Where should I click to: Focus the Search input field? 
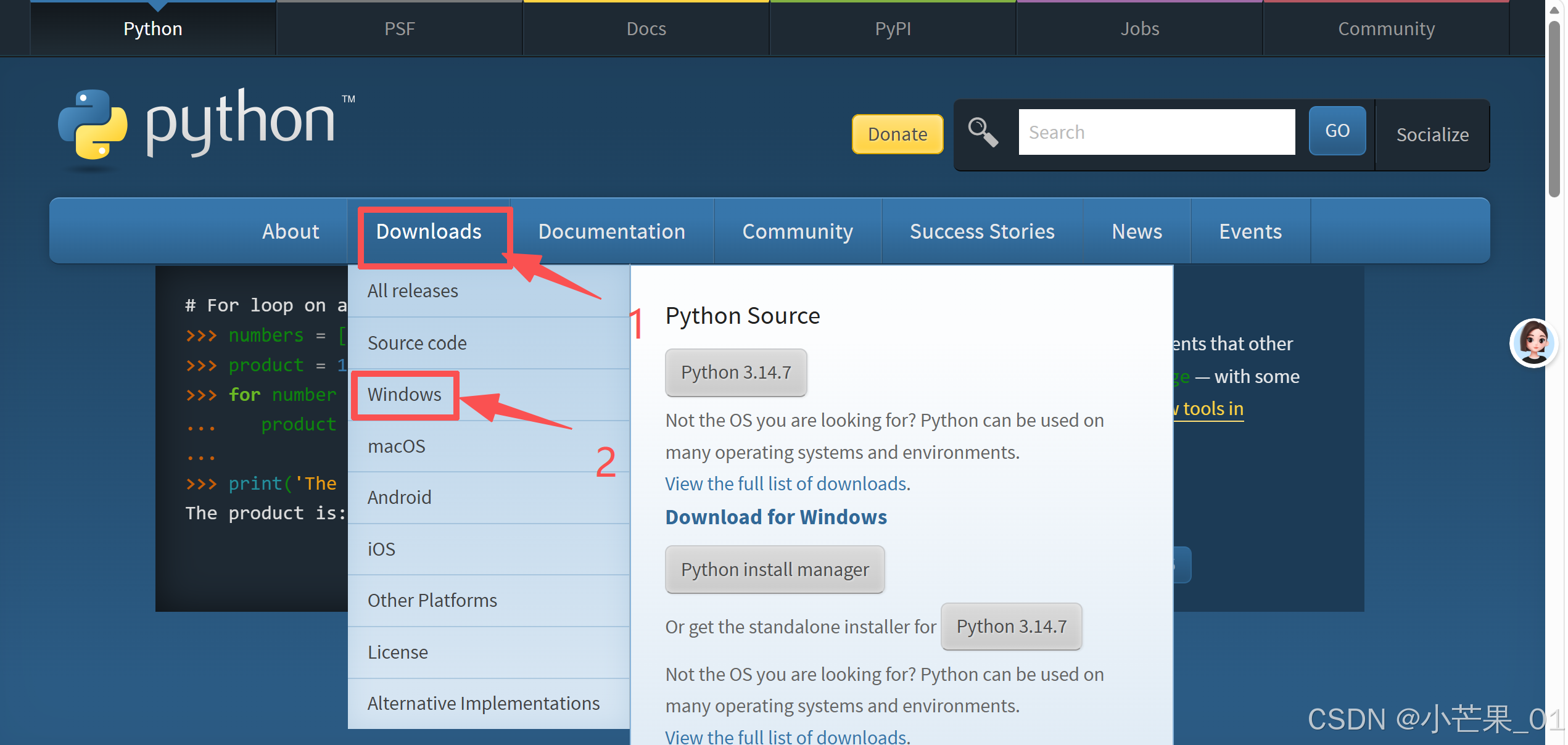1157,132
